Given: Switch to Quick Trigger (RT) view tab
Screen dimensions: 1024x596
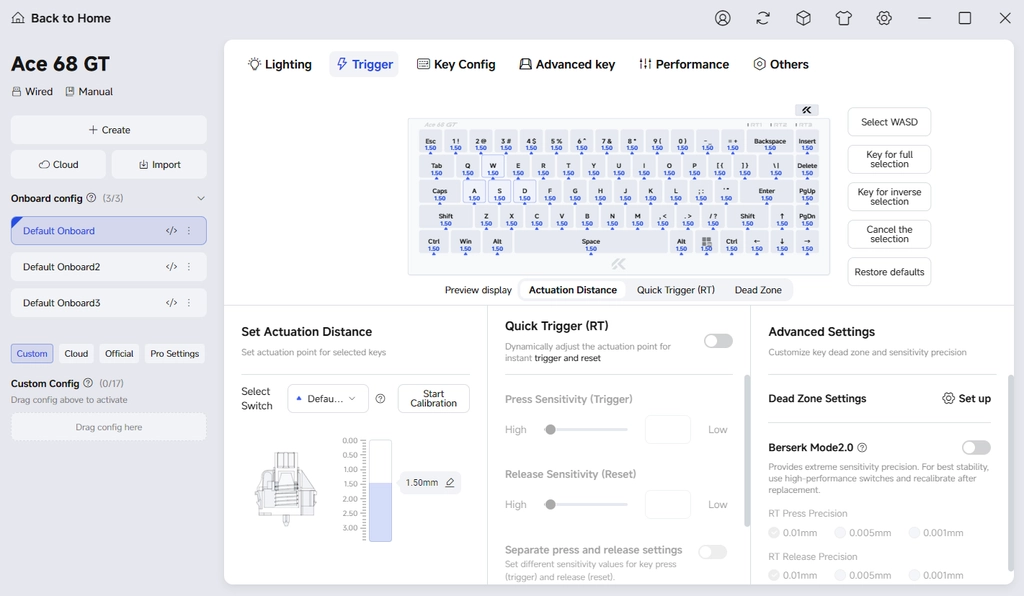Looking at the screenshot, I should tap(676, 290).
